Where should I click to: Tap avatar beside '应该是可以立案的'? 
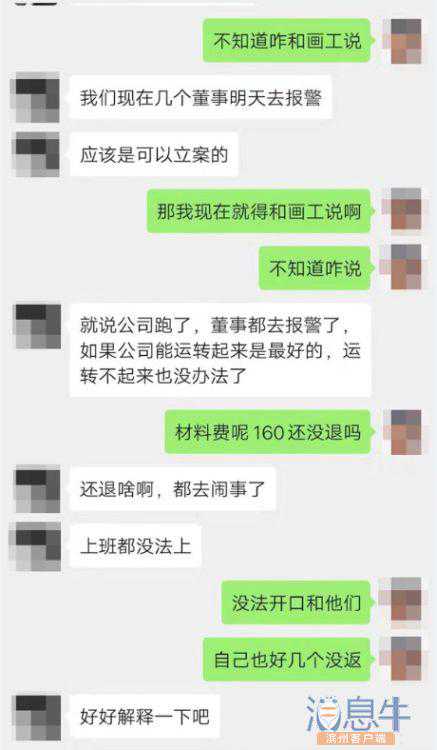tap(38, 154)
